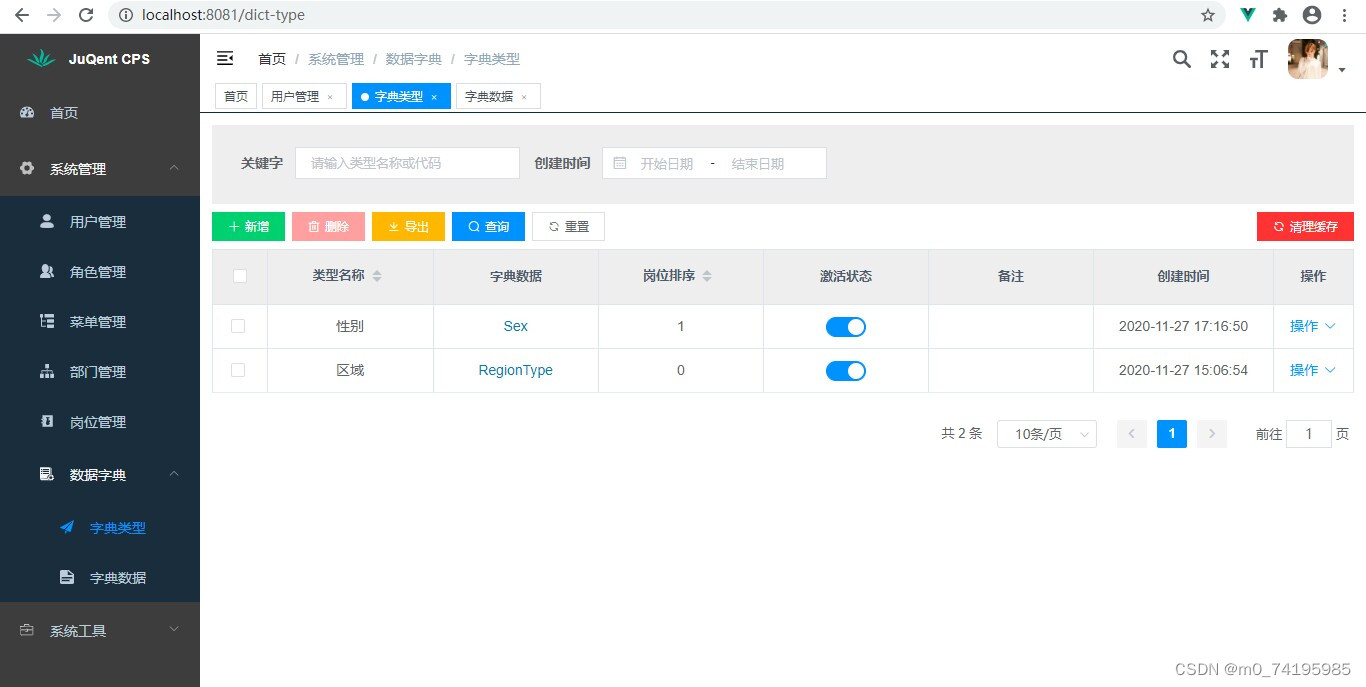Screen dimensions: 1366x687
Task: Focus the 关键字 search input
Action: [x=407, y=163]
